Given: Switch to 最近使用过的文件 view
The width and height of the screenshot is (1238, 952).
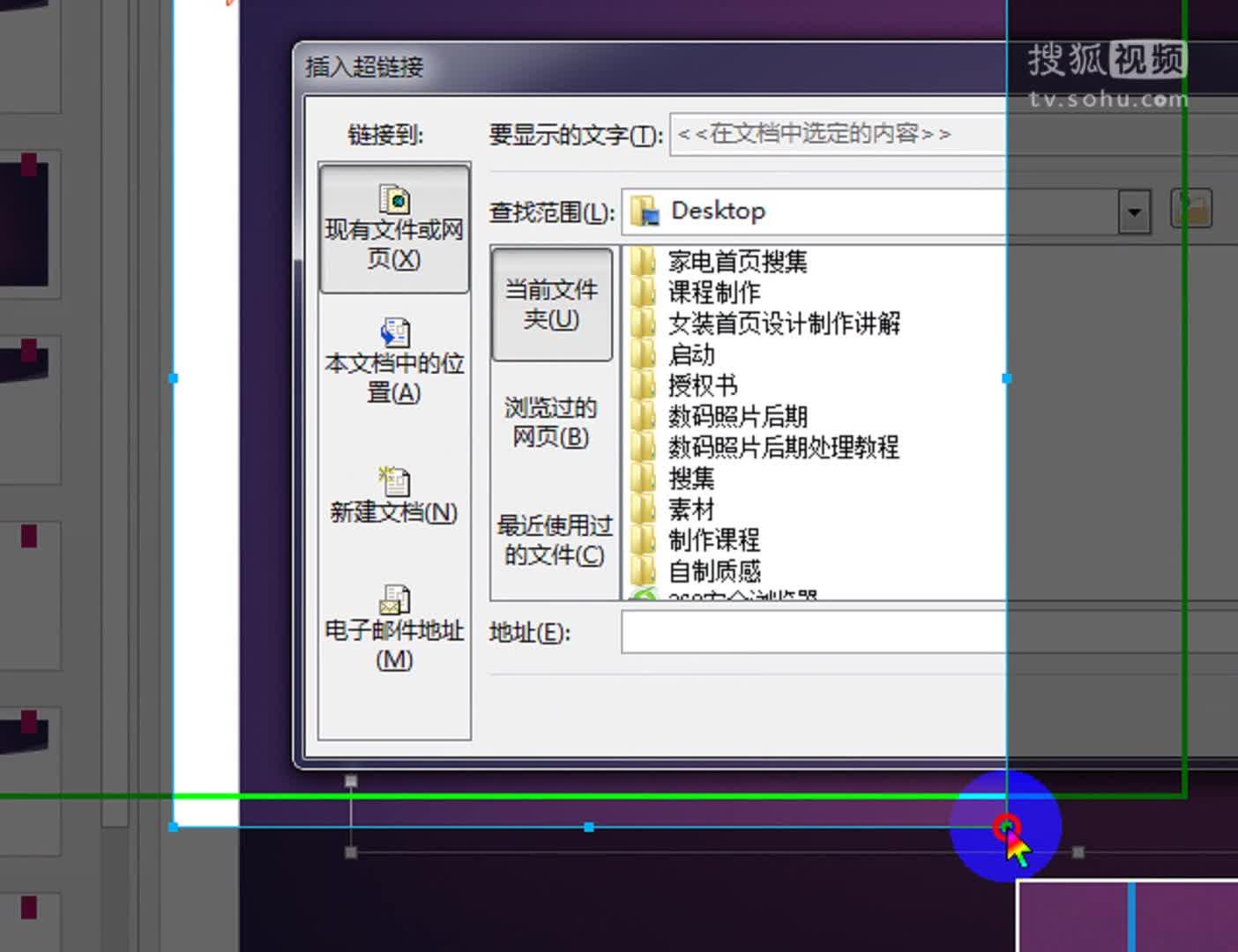Looking at the screenshot, I should coord(553,540).
